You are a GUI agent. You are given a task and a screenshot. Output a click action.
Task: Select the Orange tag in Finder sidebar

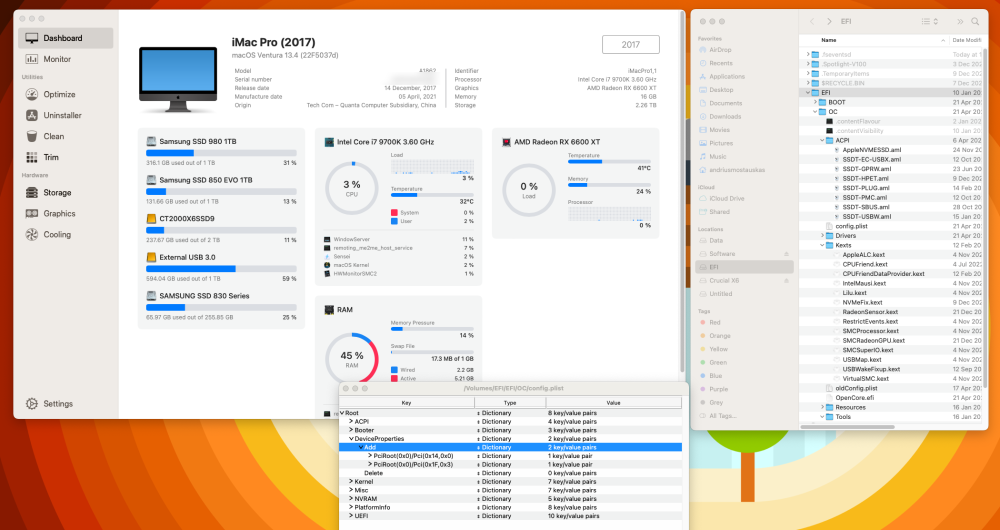[x=719, y=336]
